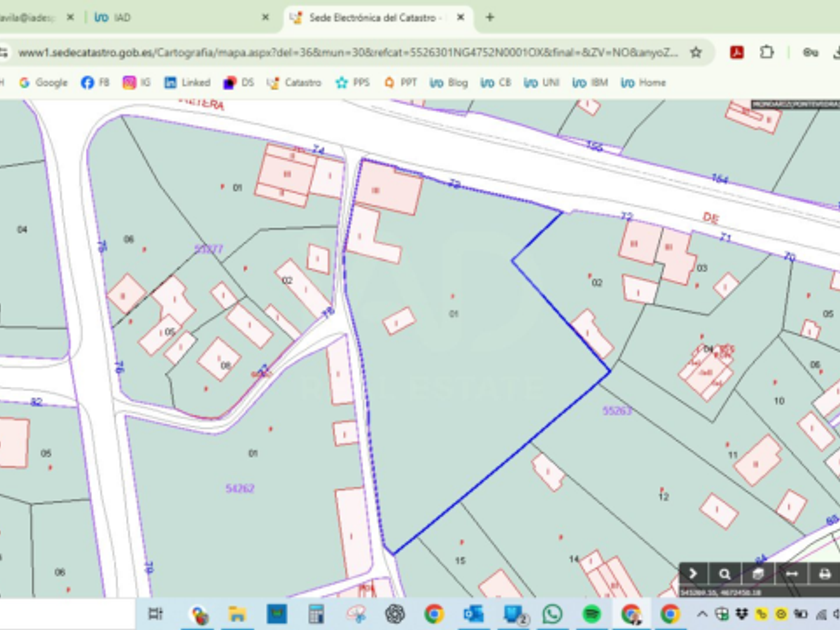Select the measure distance tool
The image size is (840, 630).
(x=791, y=574)
